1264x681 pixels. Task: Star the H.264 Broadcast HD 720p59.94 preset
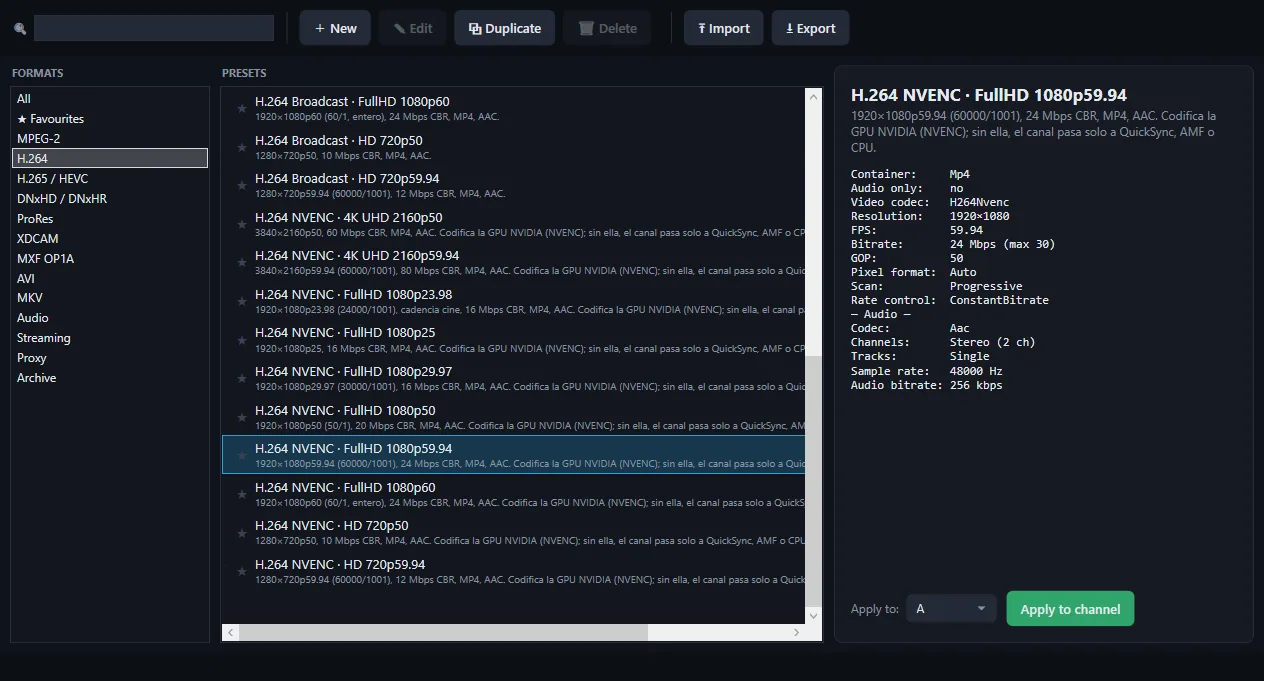pos(241,186)
